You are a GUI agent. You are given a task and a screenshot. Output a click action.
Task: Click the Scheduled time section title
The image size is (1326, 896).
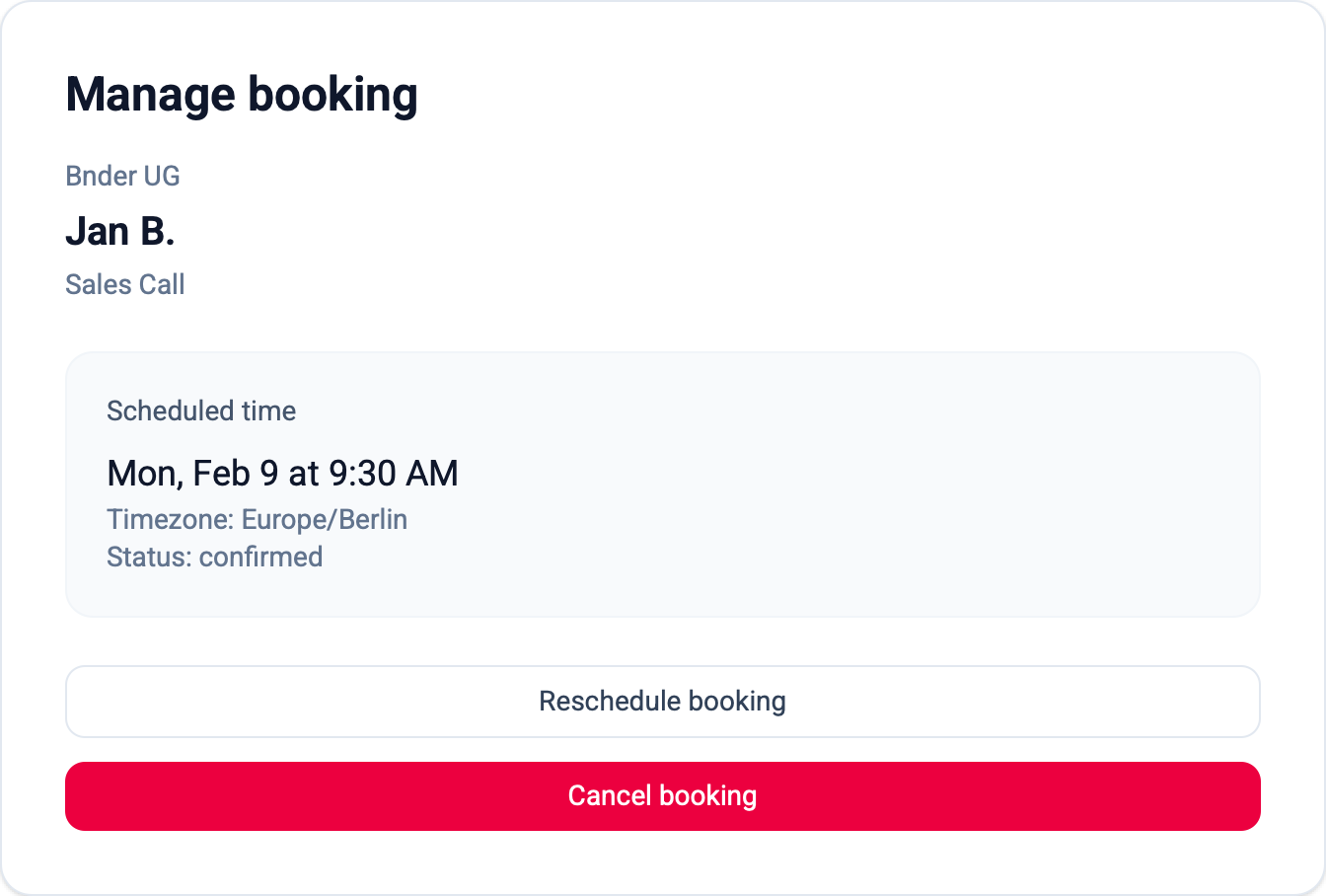pyautogui.click(x=200, y=411)
